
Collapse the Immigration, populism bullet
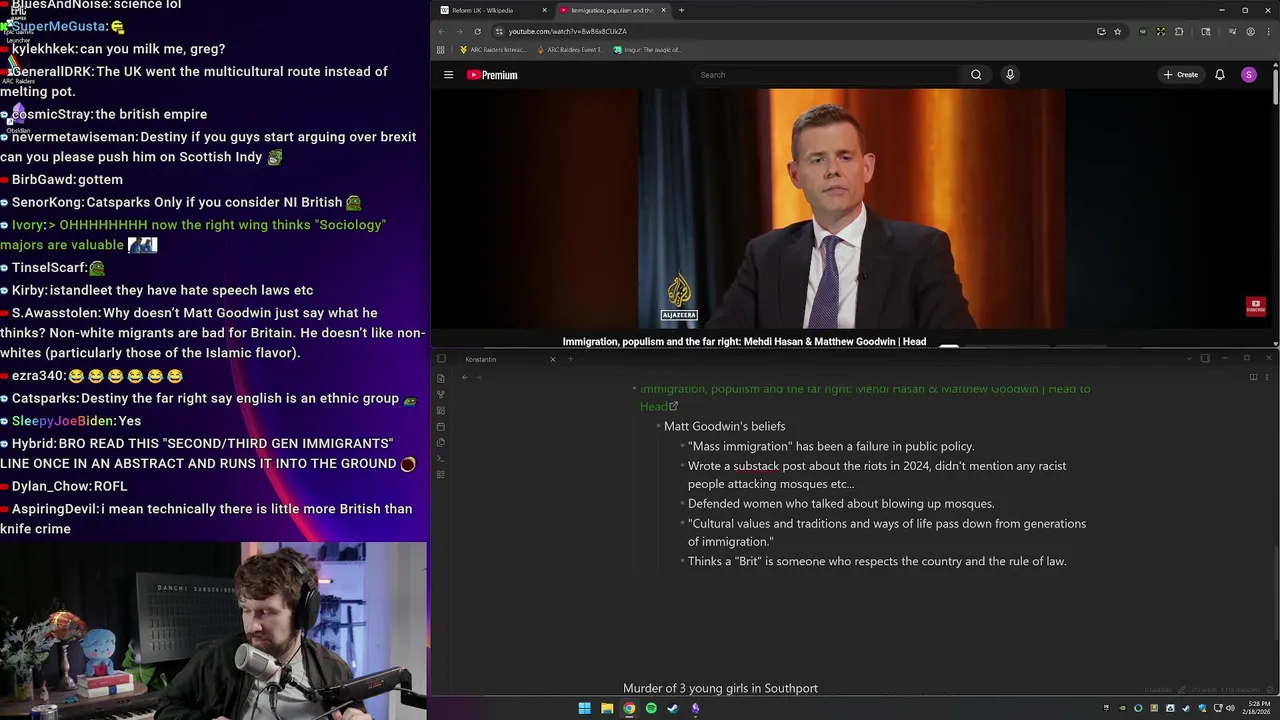point(634,388)
